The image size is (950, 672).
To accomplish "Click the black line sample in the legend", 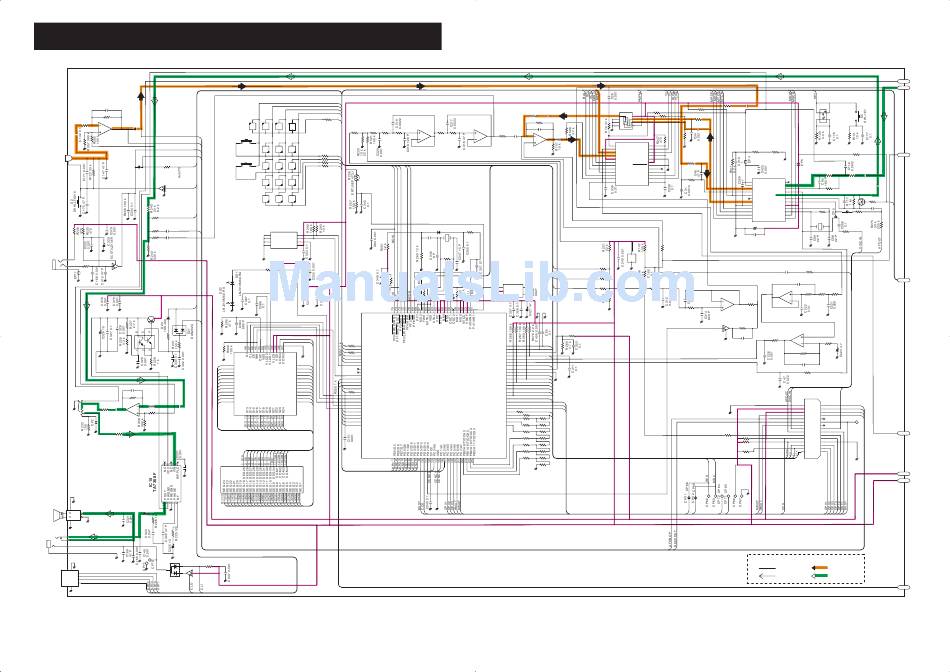I will pyautogui.click(x=767, y=568).
